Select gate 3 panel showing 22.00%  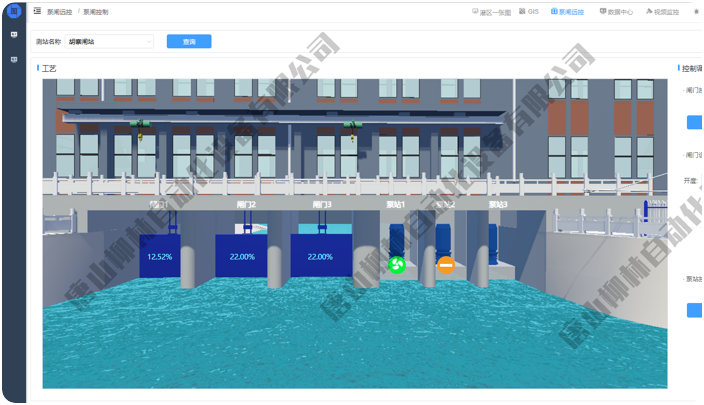click(x=320, y=256)
